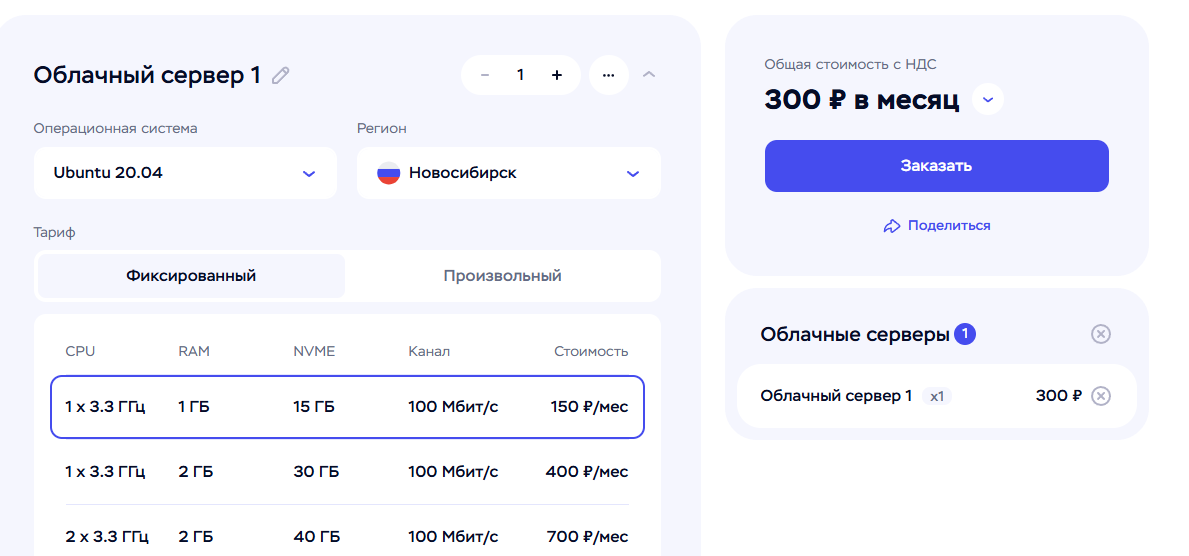
Task: Switch to the Произвольный tariff tab
Action: [x=502, y=276]
